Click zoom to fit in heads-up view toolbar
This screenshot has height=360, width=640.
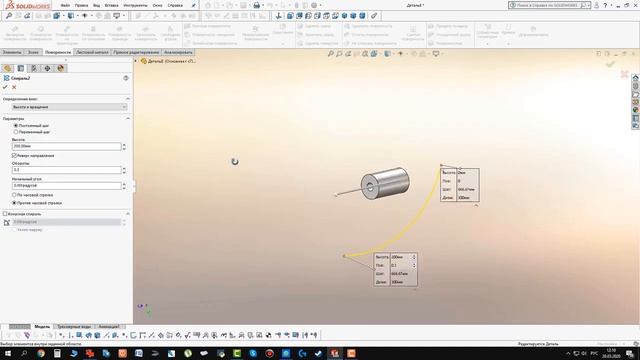point(331,54)
